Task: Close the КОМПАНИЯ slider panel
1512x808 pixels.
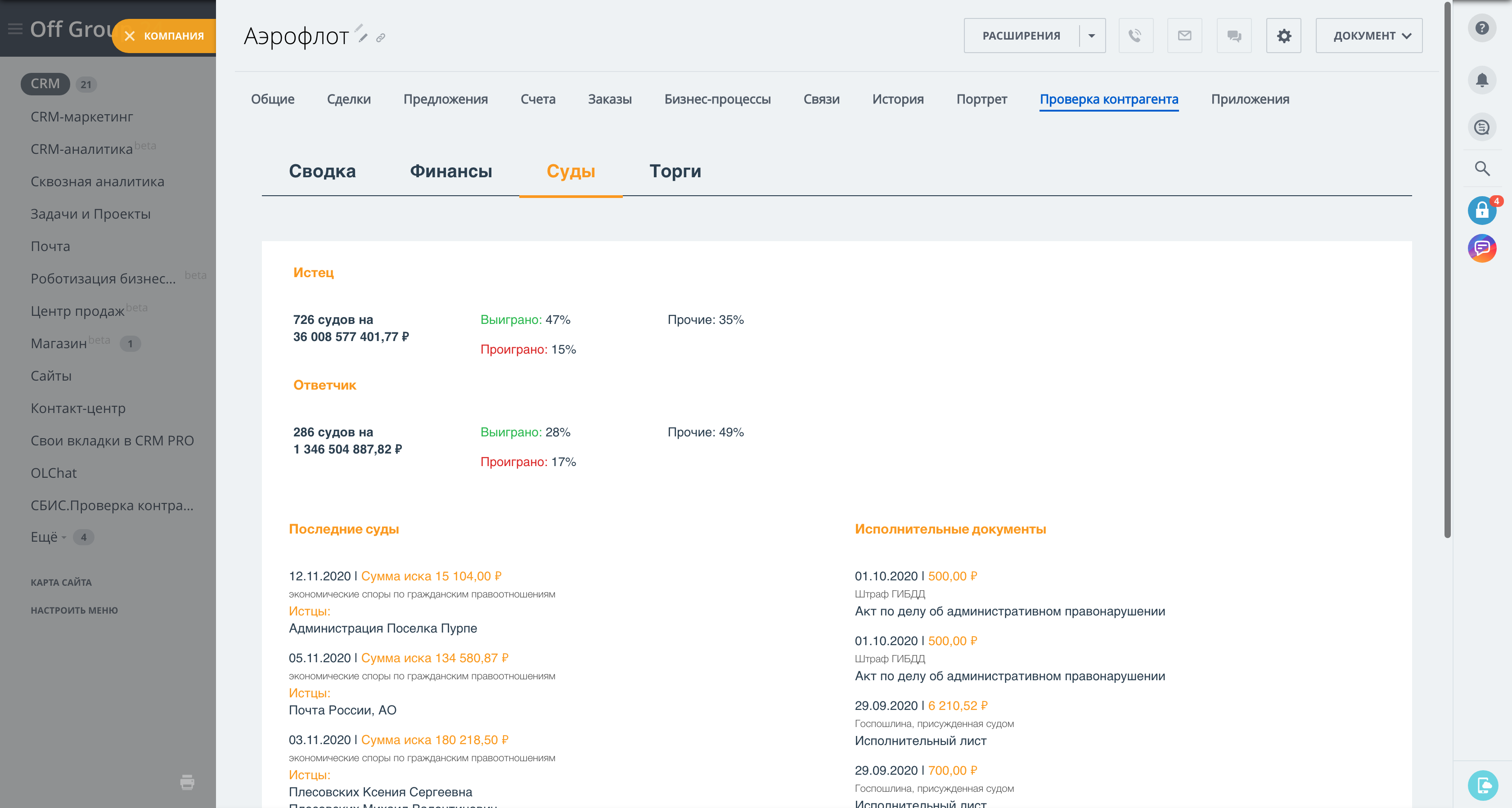Action: pos(130,36)
